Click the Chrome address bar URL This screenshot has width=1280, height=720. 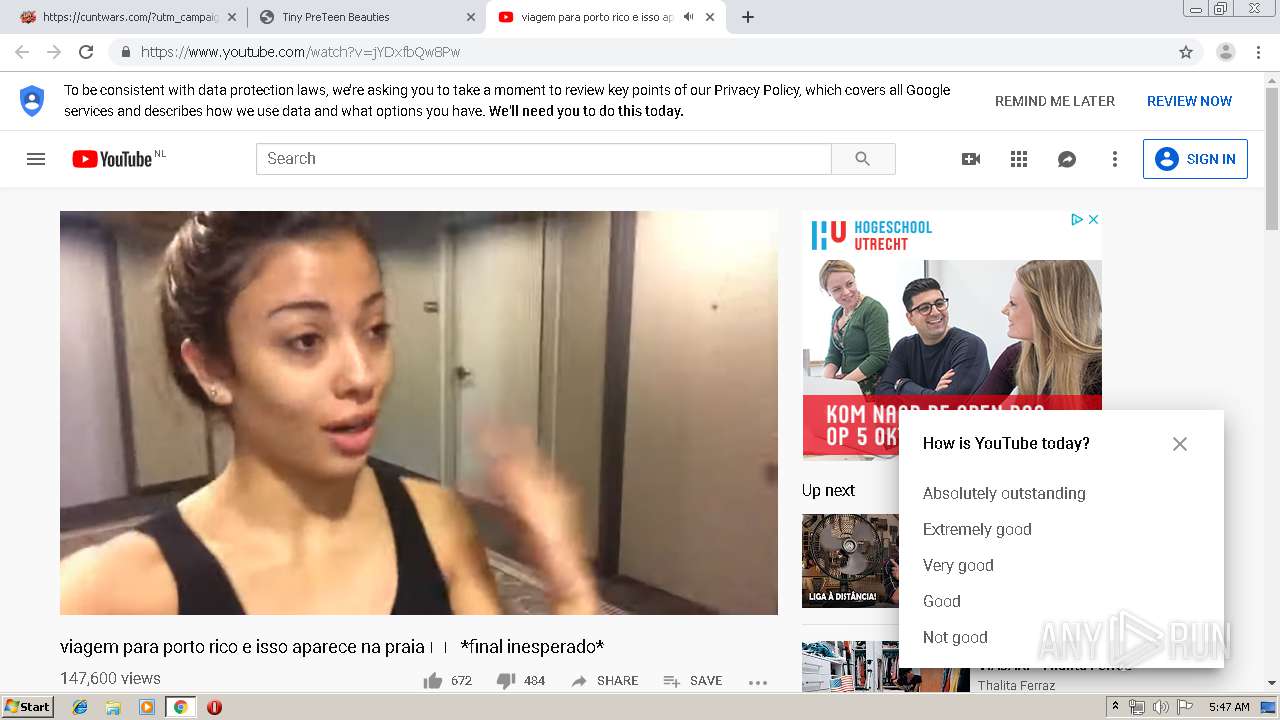pyautogui.click(x=300, y=52)
